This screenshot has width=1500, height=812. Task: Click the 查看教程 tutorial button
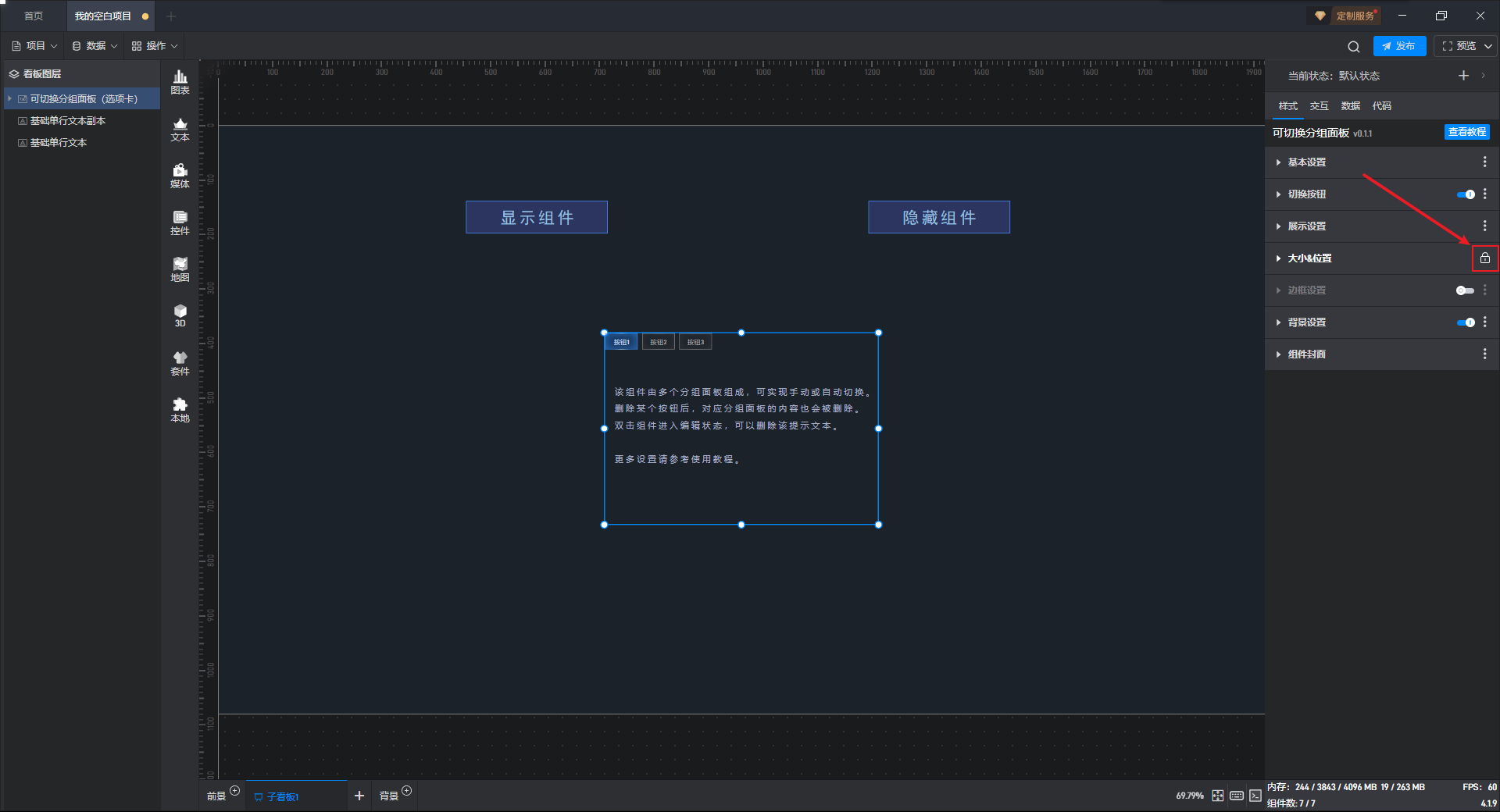click(x=1467, y=132)
